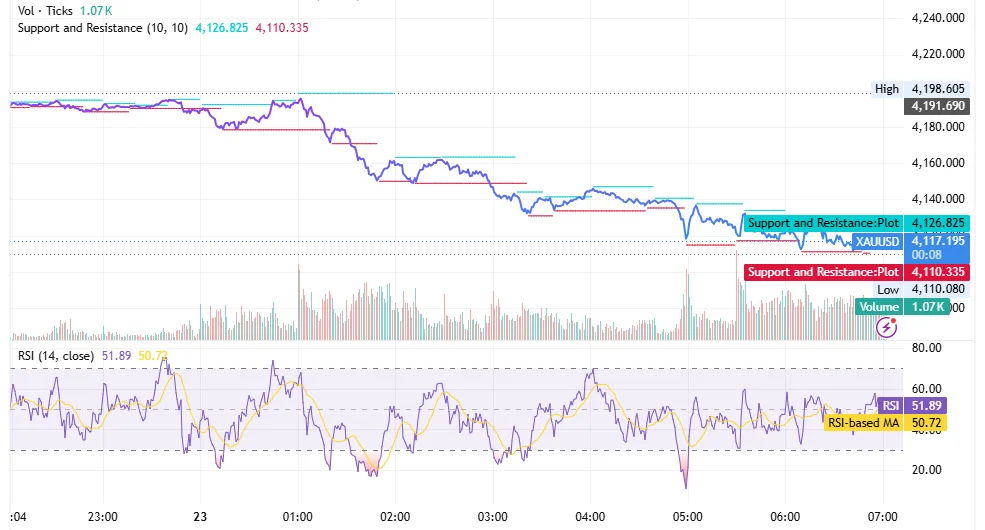Click the purple RSI 51.89 label
The height and width of the screenshot is (530, 985).
pos(912,406)
